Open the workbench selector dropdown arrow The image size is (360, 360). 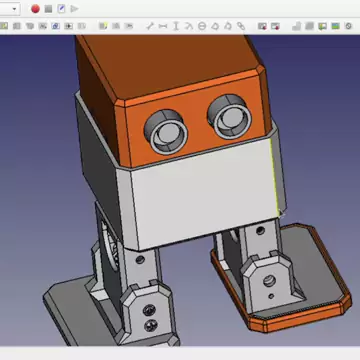click(x=14, y=9)
